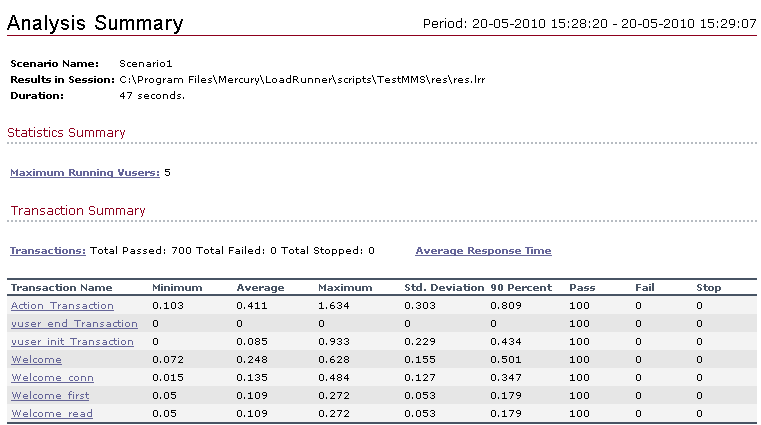Click the Minimum column header
The height and width of the screenshot is (425, 761).
coord(177,288)
